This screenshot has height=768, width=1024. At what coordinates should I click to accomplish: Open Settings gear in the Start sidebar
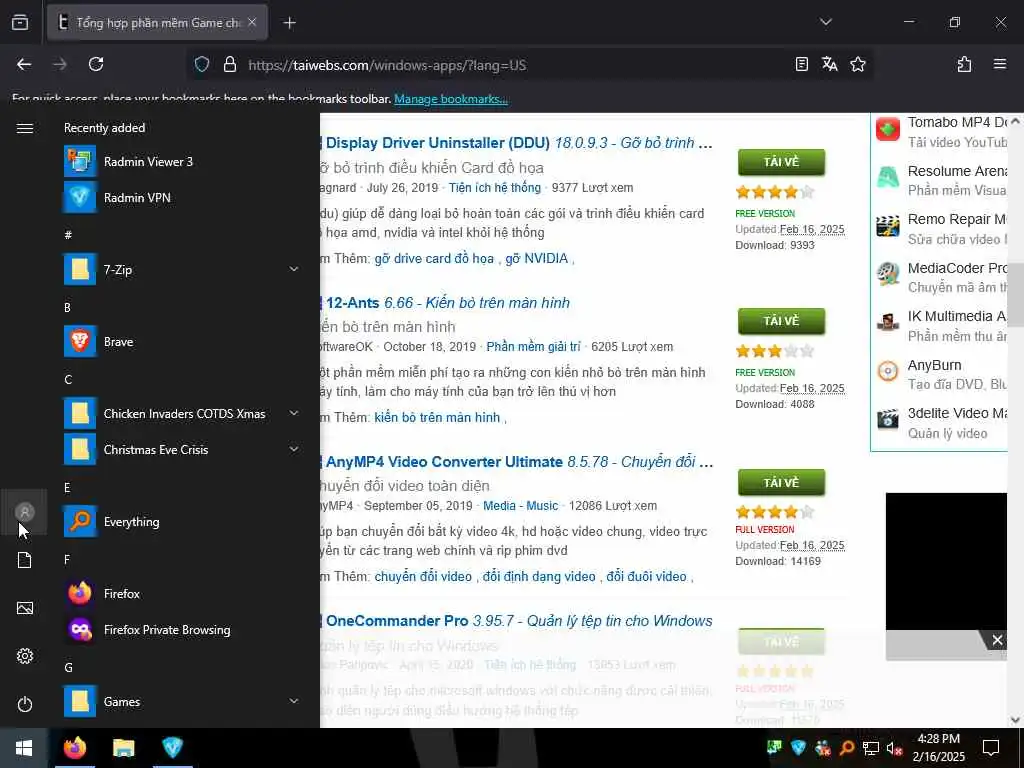(x=25, y=656)
